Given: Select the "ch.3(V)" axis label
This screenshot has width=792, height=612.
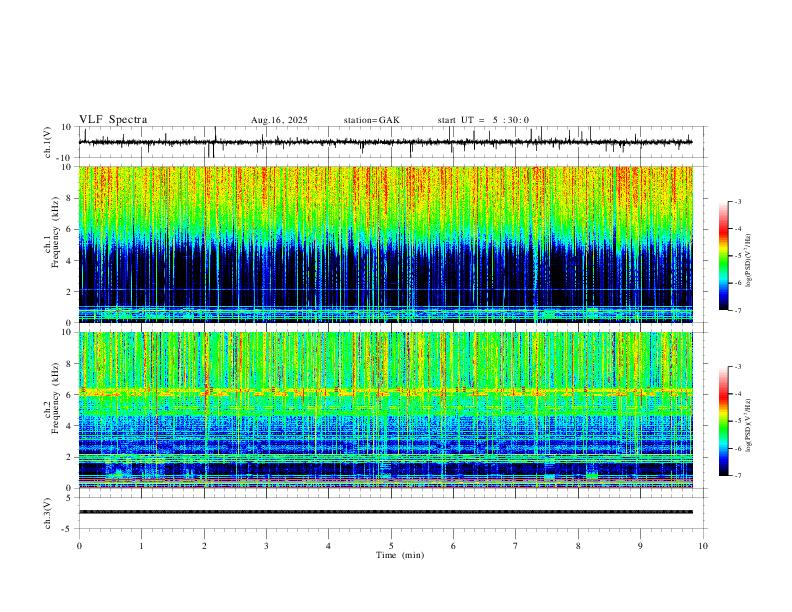Looking at the screenshot, I should [48, 513].
